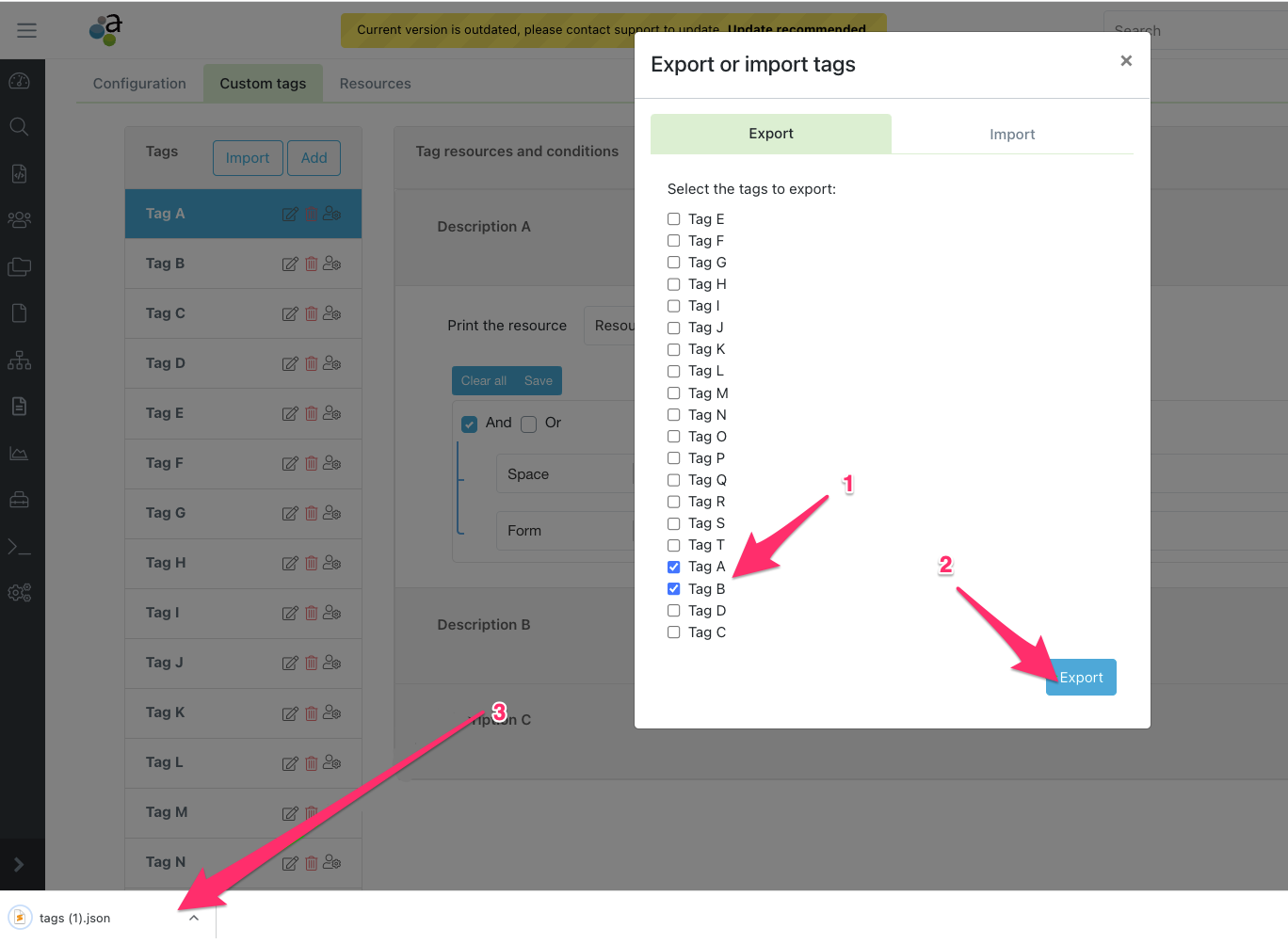Expand the sidebar with the chevron arrow
This screenshot has height=944, width=1288.
point(19,865)
